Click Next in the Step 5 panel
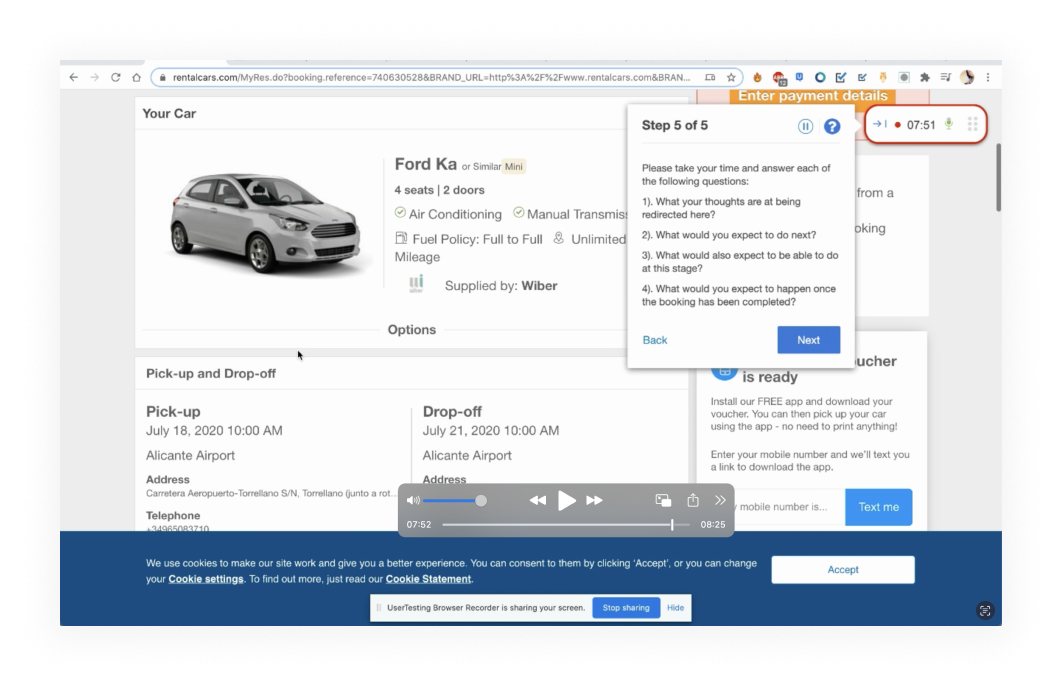Viewport: 1062px width, 682px height. point(808,340)
